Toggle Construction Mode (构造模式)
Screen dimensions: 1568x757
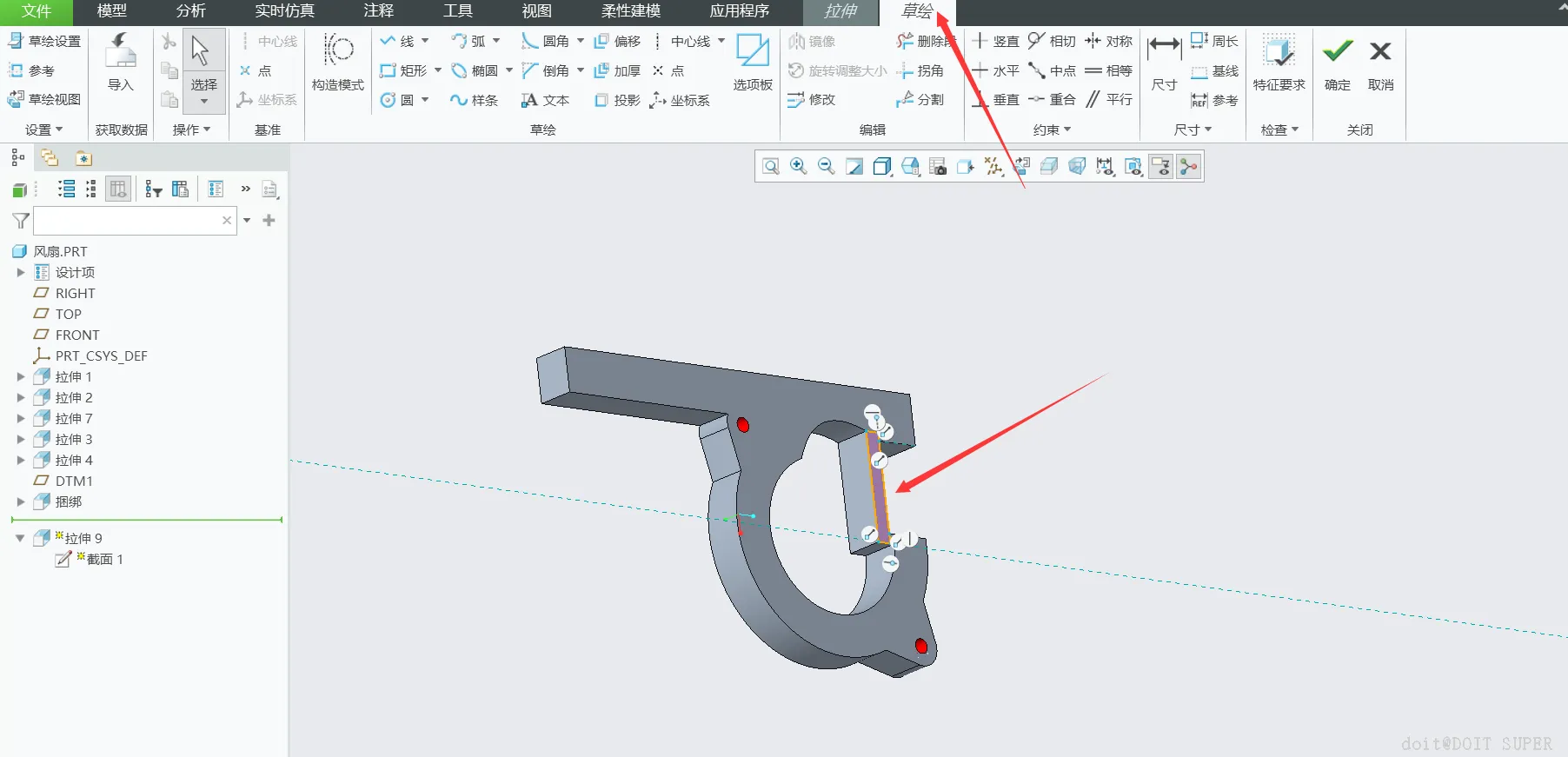click(338, 62)
